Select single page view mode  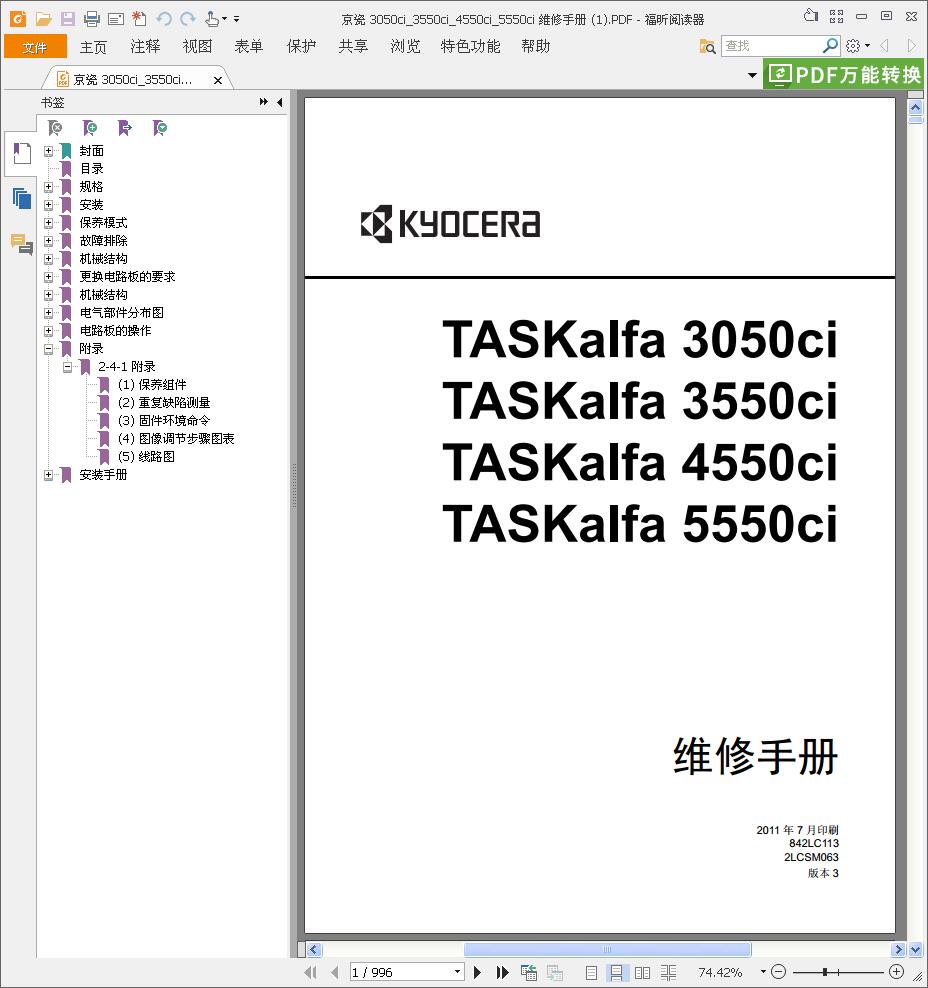pos(591,972)
